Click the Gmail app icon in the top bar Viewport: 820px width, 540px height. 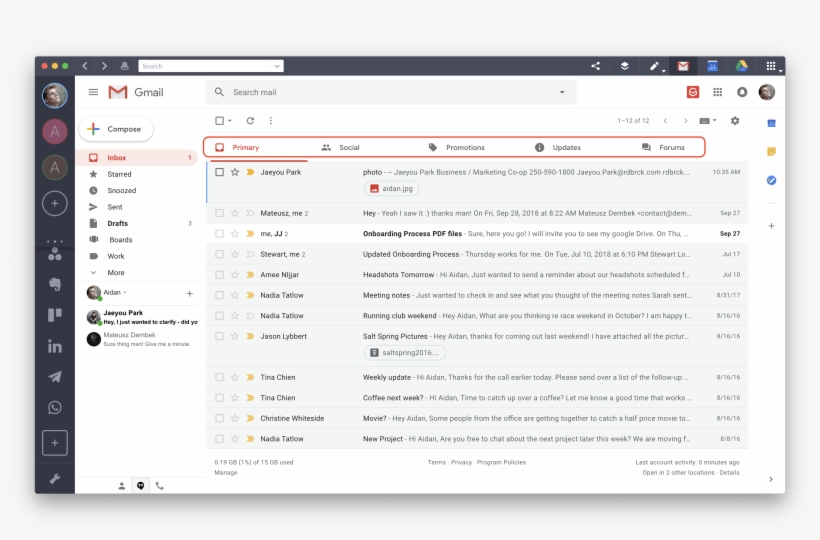coord(683,66)
